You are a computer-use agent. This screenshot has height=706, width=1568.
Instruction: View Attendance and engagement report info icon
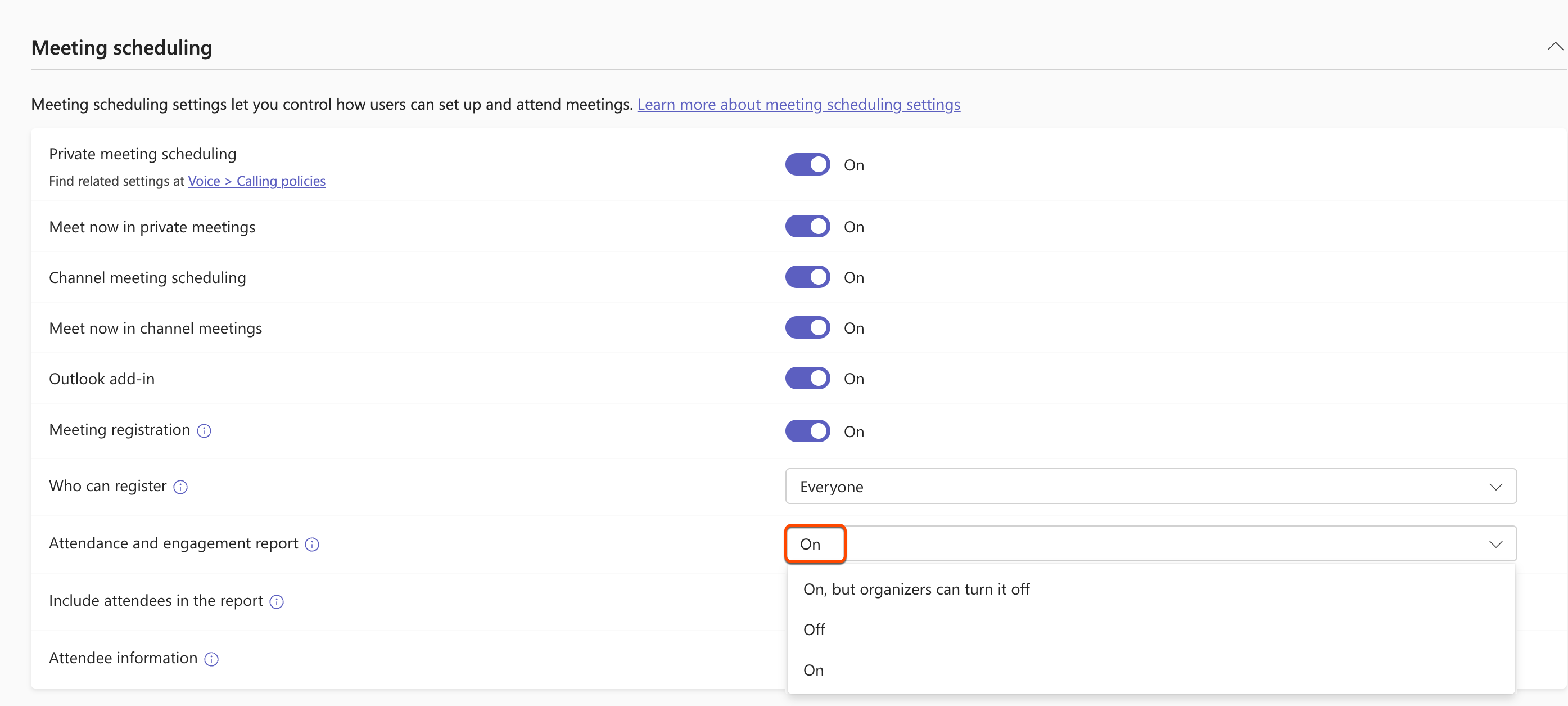click(x=312, y=545)
